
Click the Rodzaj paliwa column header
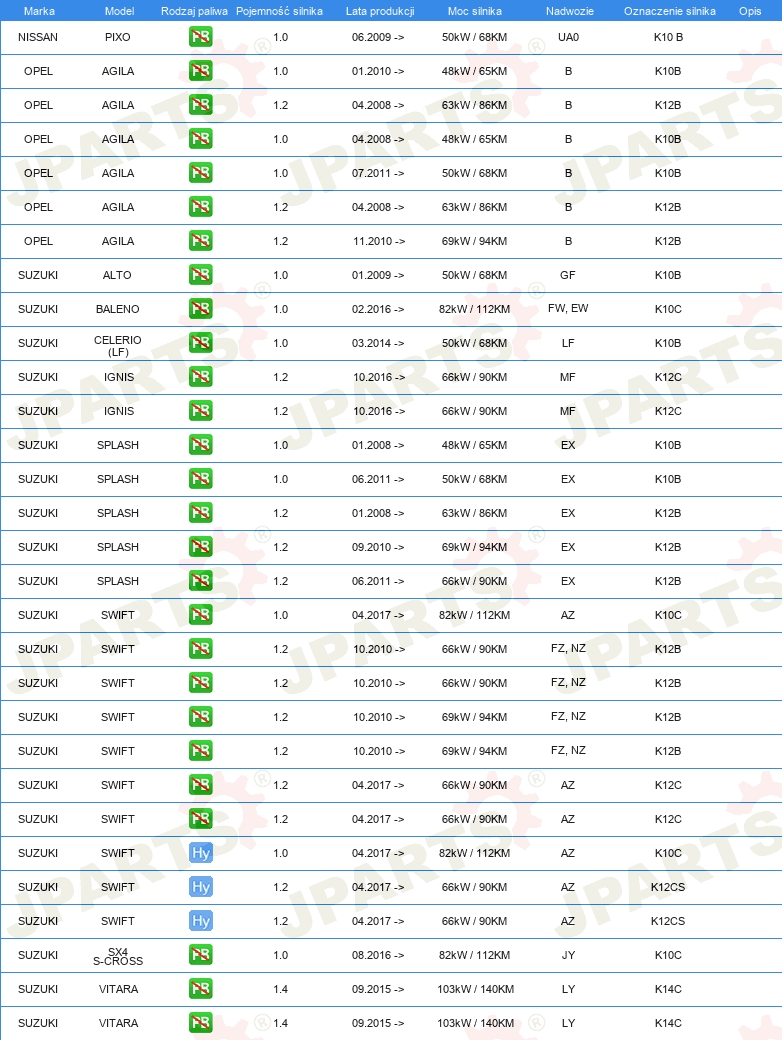click(x=194, y=11)
